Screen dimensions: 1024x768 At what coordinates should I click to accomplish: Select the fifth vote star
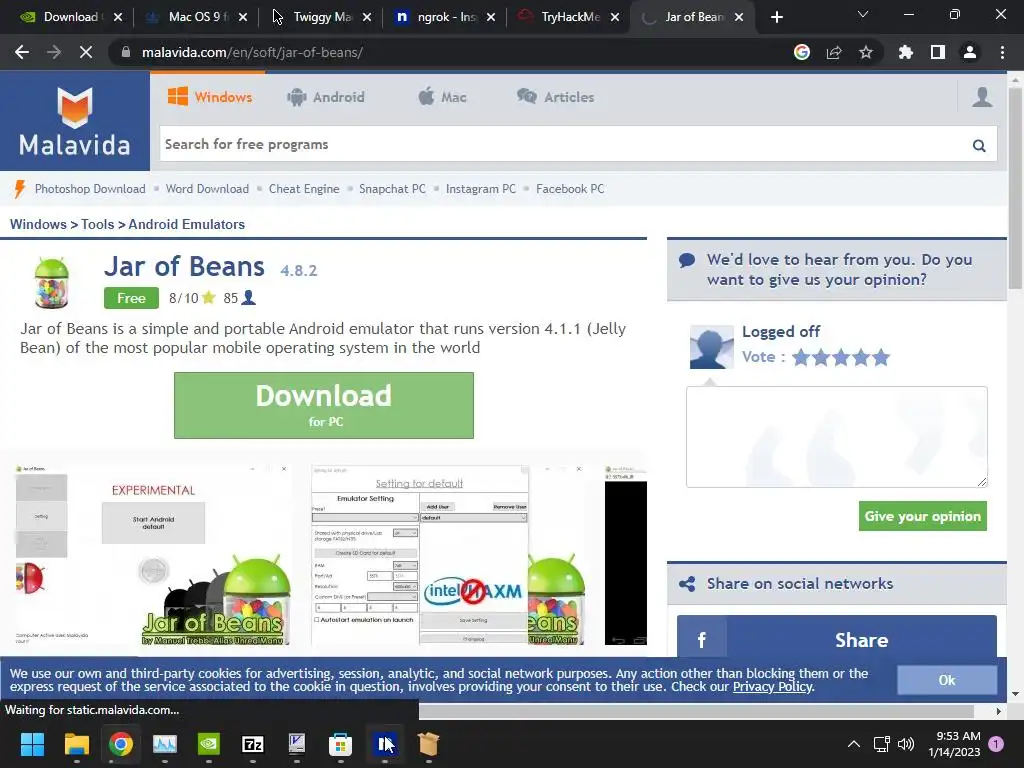pos(881,357)
